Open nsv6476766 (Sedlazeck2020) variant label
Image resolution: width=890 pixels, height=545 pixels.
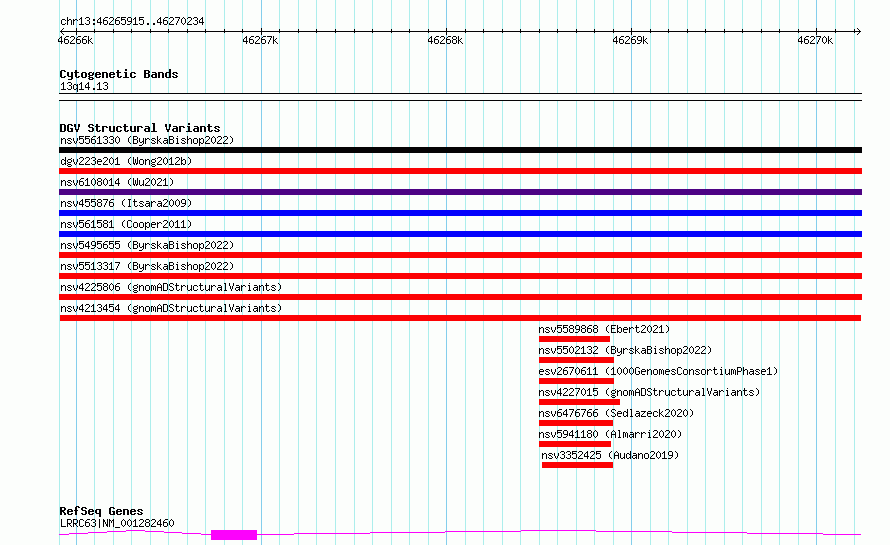pyautogui.click(x=616, y=413)
